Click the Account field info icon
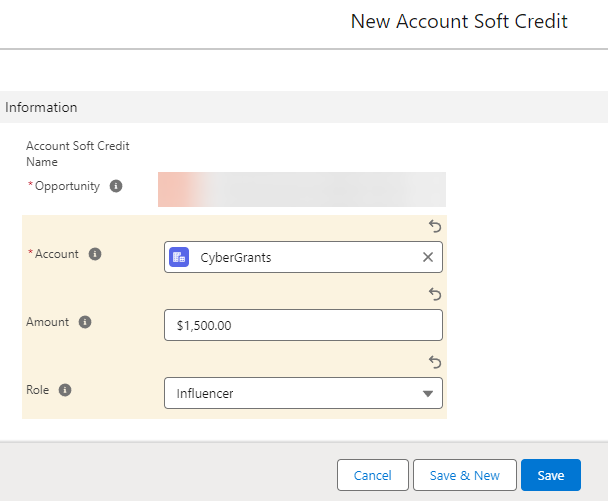Screen dimensions: 608x501 tap(95, 254)
